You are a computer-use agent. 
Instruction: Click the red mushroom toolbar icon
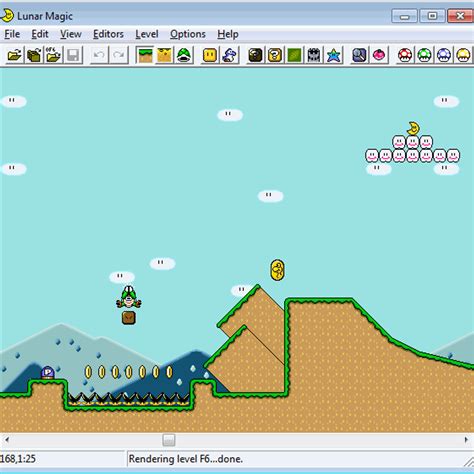point(405,55)
